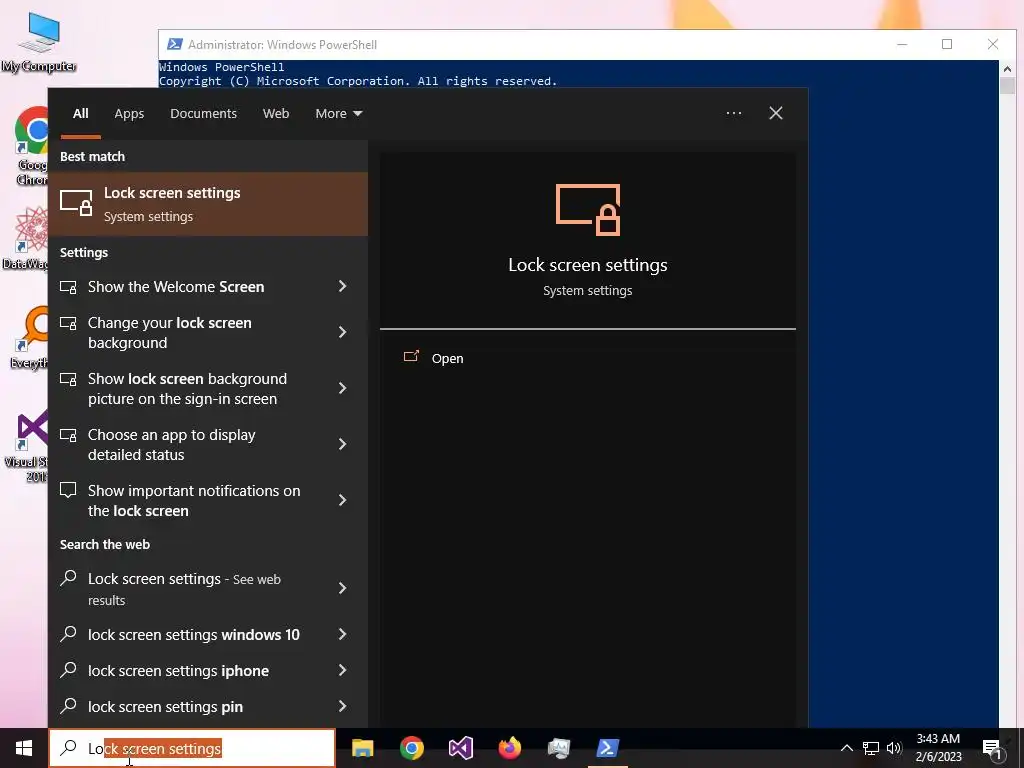Open the Lock screen settings best match
The width and height of the screenshot is (1024, 768).
(208, 204)
